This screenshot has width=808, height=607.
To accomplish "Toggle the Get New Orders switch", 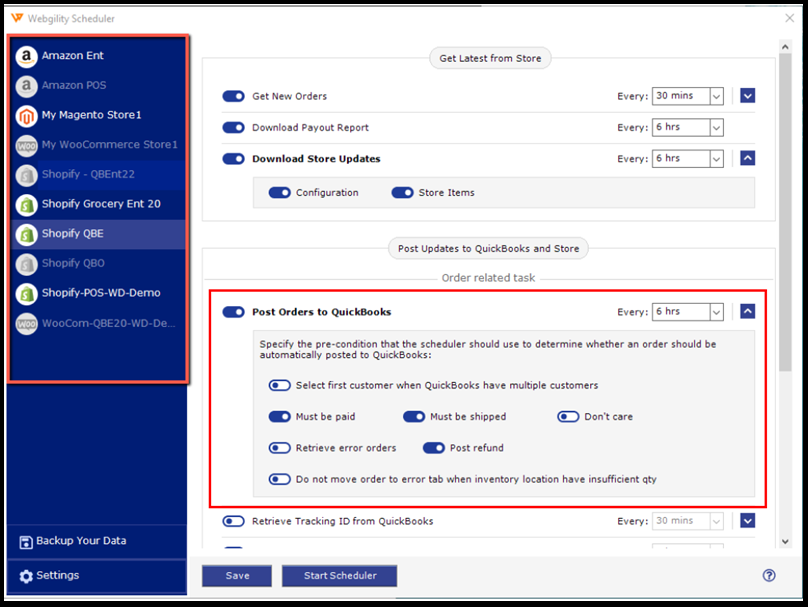I will 233,97.
